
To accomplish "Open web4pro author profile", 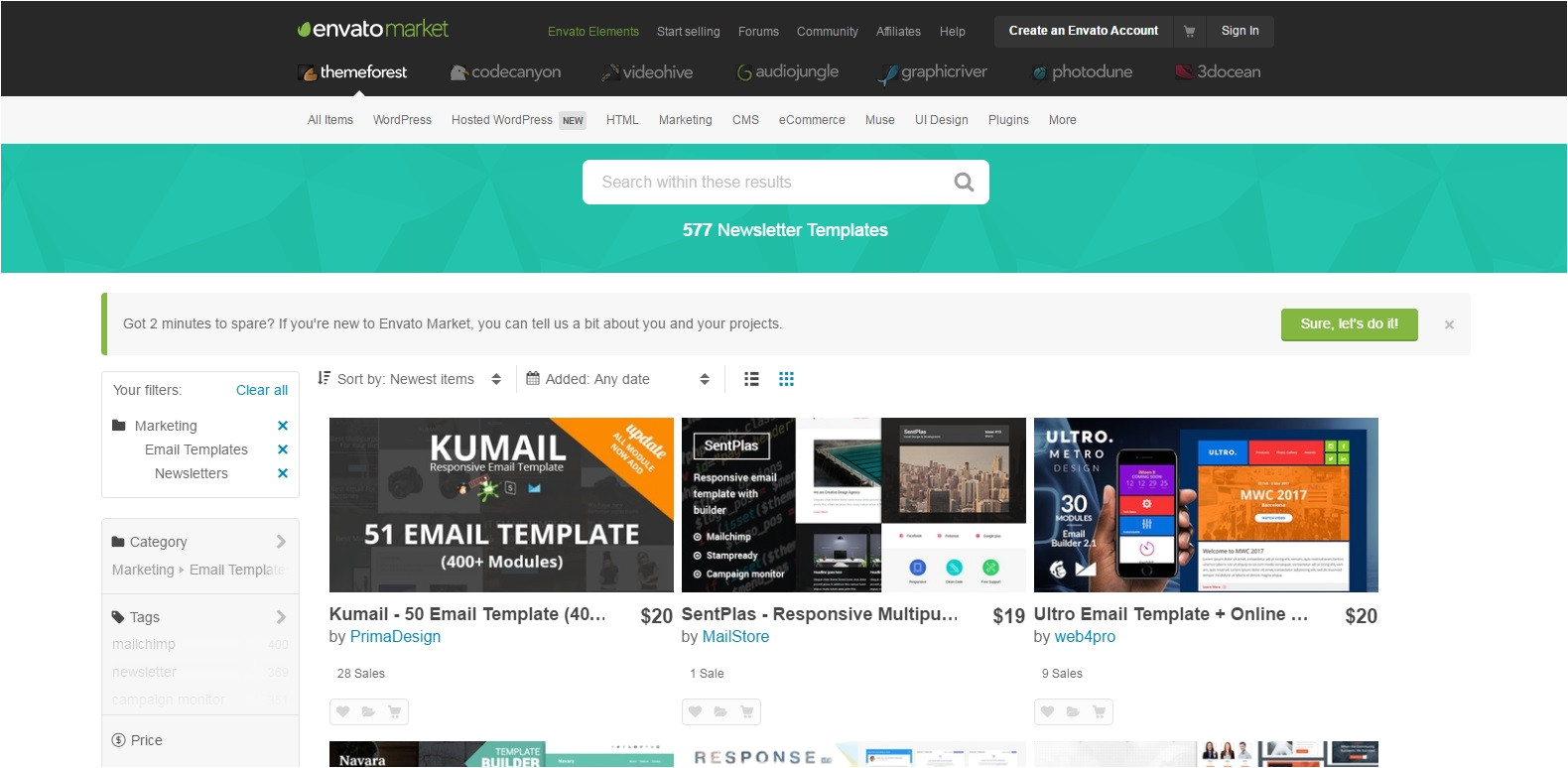I will pyautogui.click(x=1085, y=637).
